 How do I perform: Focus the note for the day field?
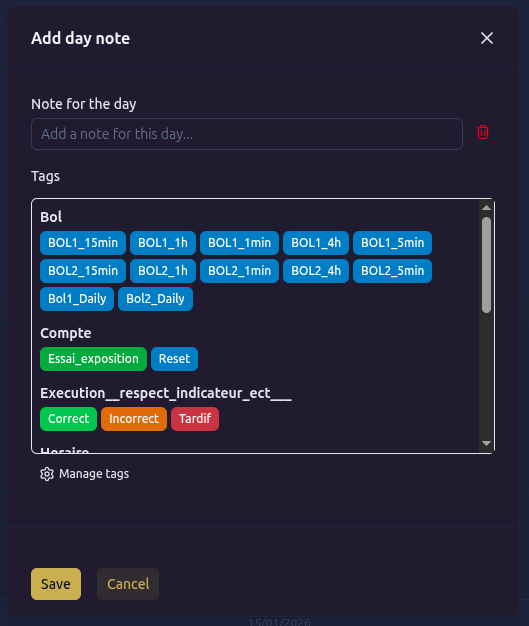247,134
